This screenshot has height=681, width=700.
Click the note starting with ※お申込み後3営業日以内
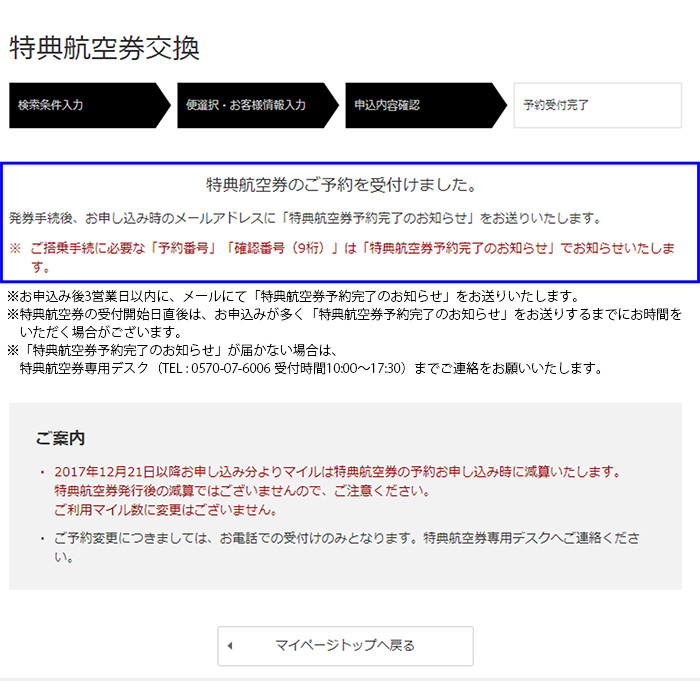pos(292,296)
